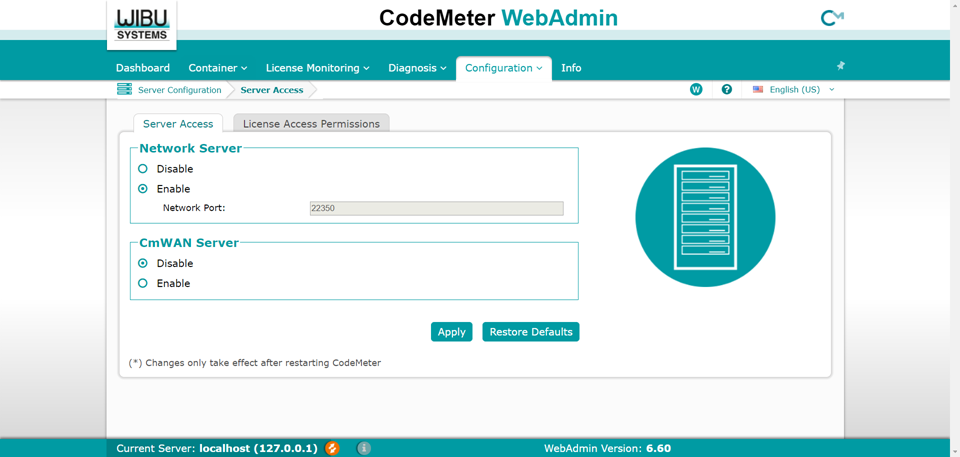Click the Restore Defaults button
Image resolution: width=960 pixels, height=457 pixels.
tap(530, 332)
